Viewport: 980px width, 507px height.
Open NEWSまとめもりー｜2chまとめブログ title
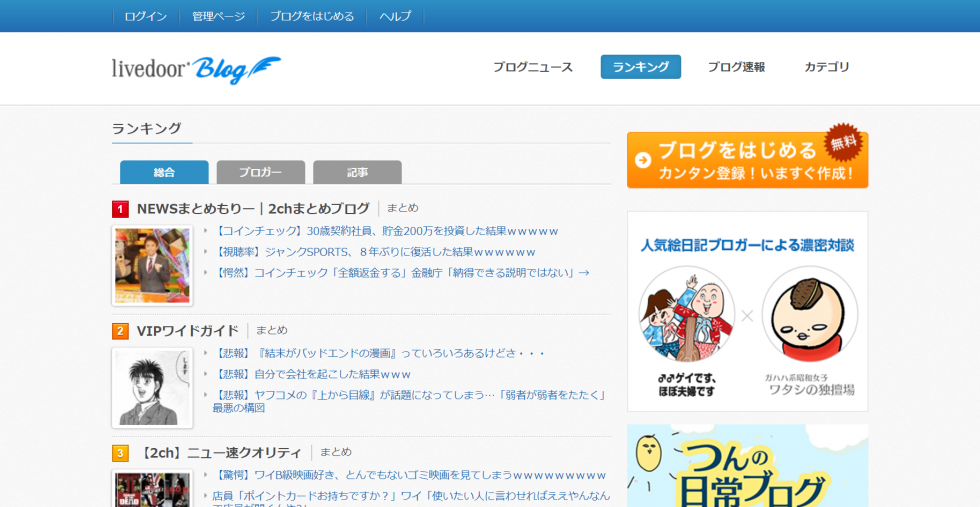click(253, 209)
